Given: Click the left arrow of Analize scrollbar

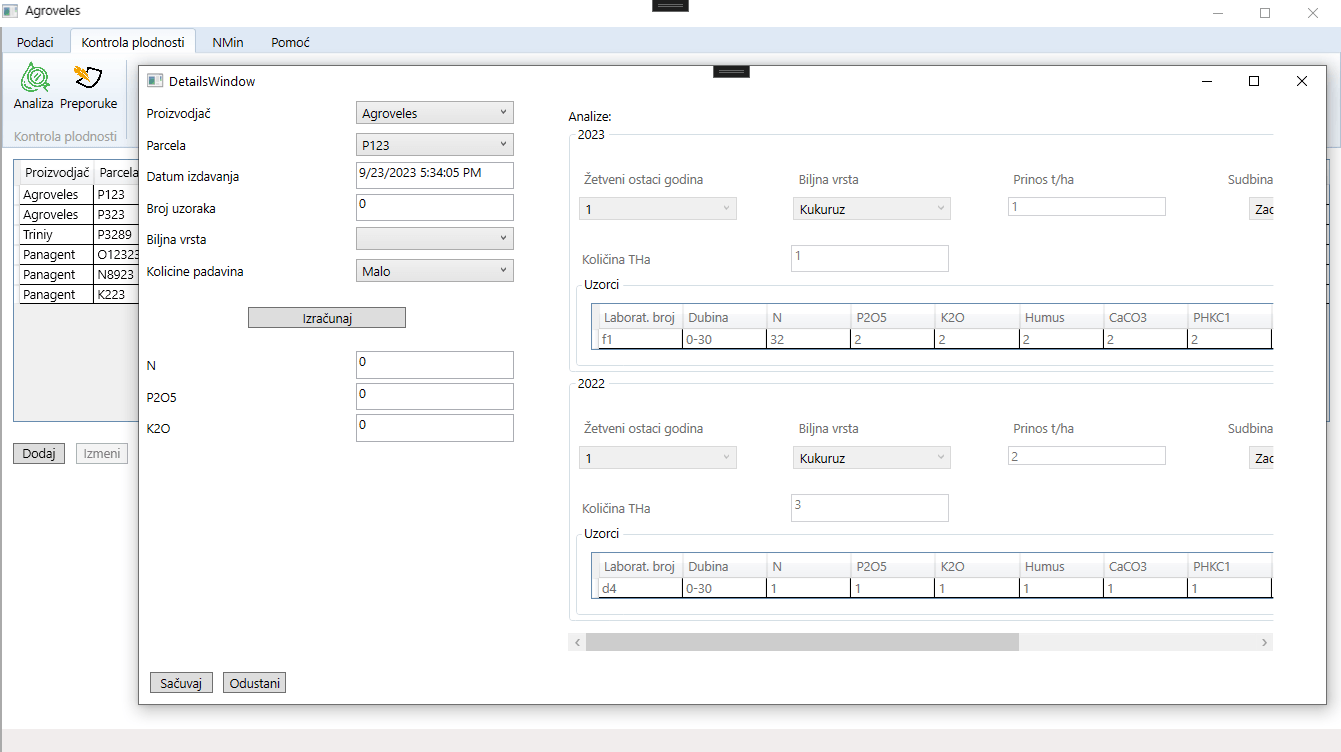Looking at the screenshot, I should point(577,642).
